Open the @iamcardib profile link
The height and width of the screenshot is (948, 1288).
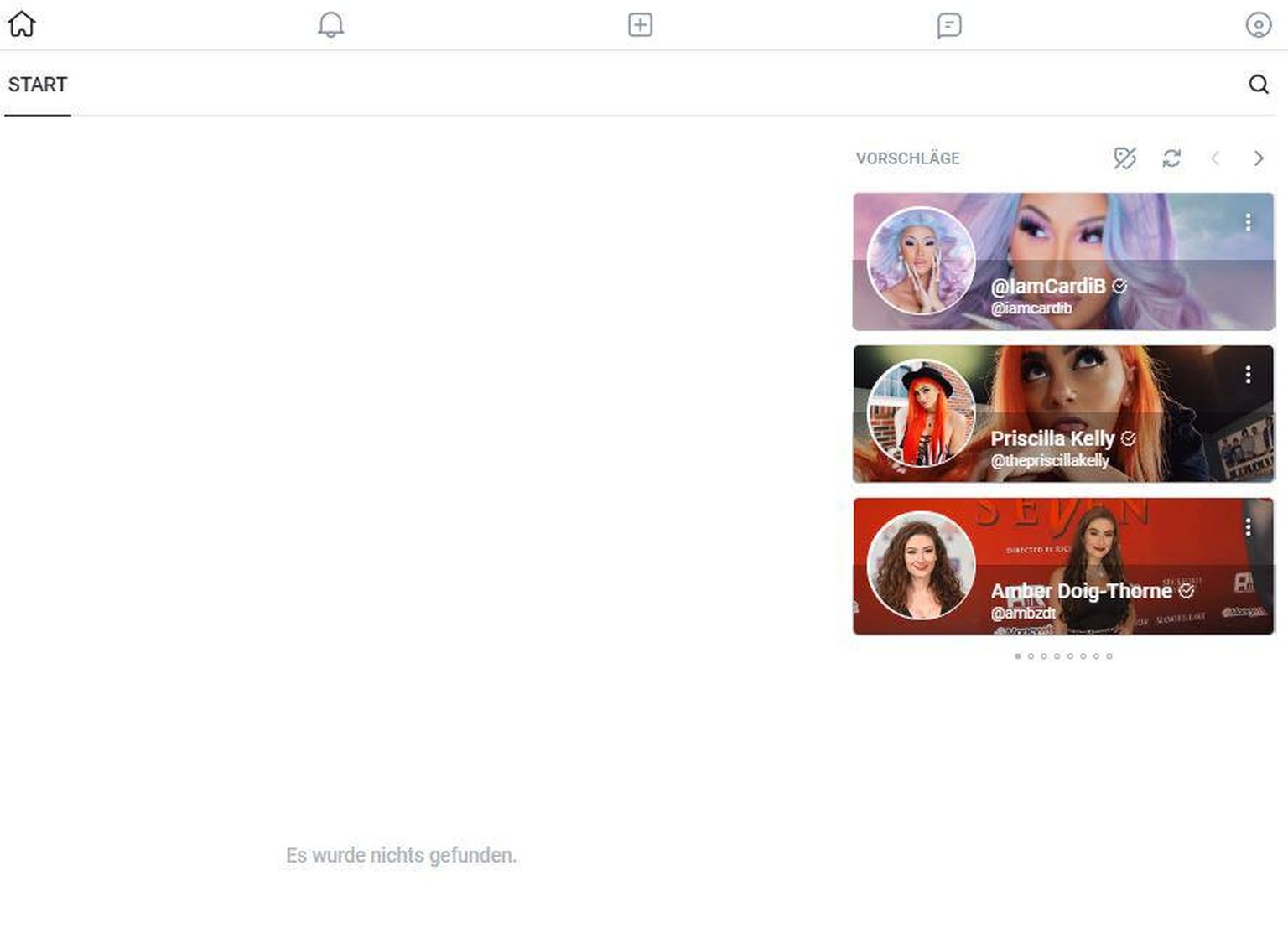1031,308
